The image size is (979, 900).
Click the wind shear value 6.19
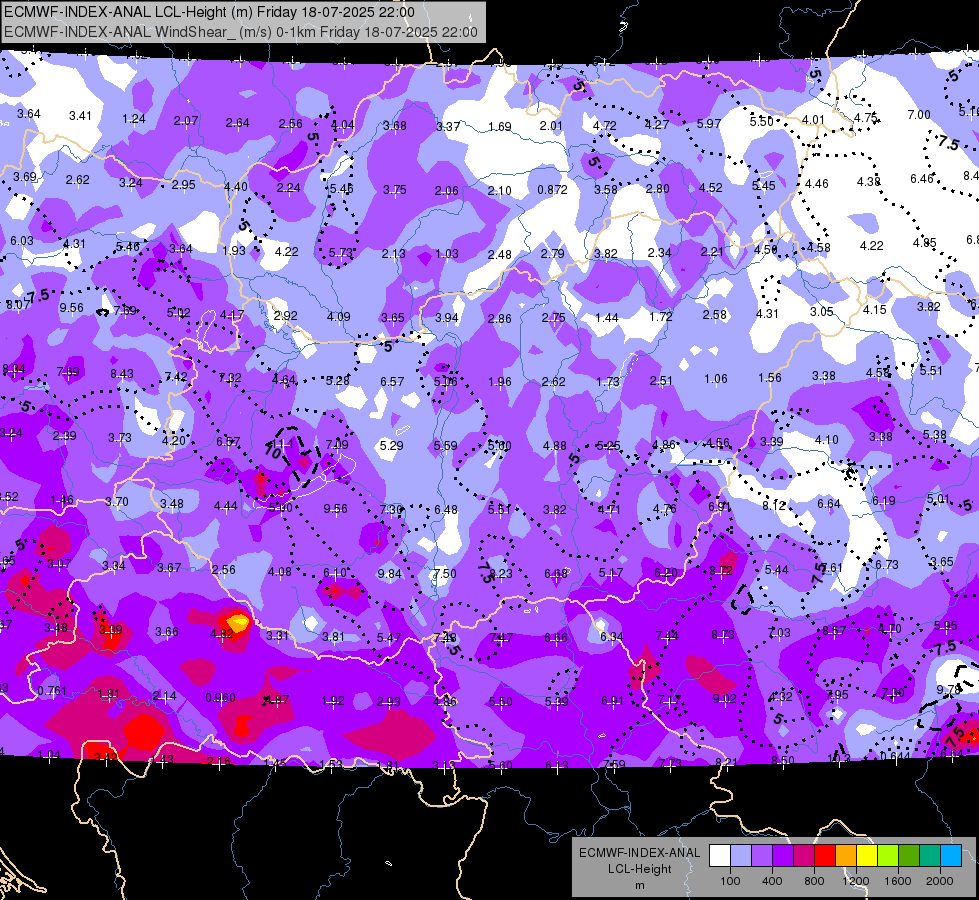point(883,500)
